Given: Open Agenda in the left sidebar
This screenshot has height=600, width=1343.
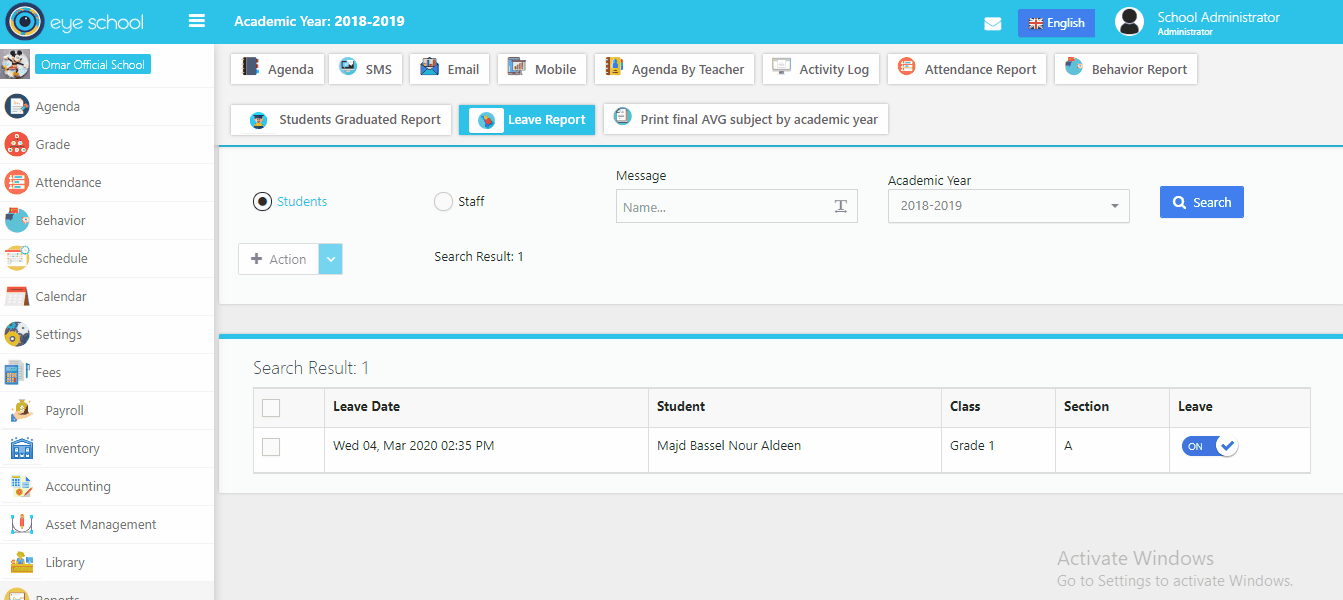Looking at the screenshot, I should coord(107,107).
